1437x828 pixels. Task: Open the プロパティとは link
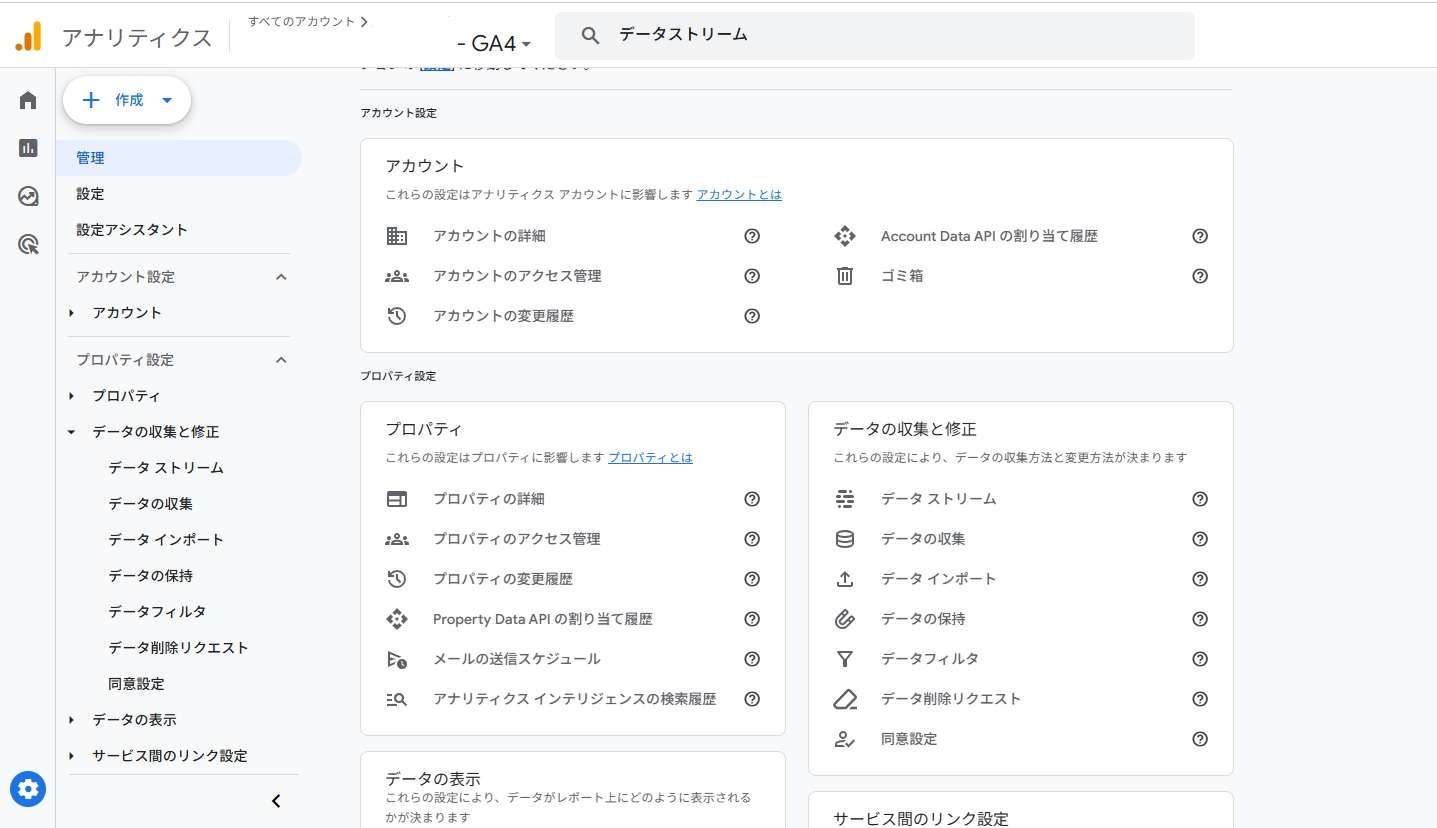click(x=650, y=458)
